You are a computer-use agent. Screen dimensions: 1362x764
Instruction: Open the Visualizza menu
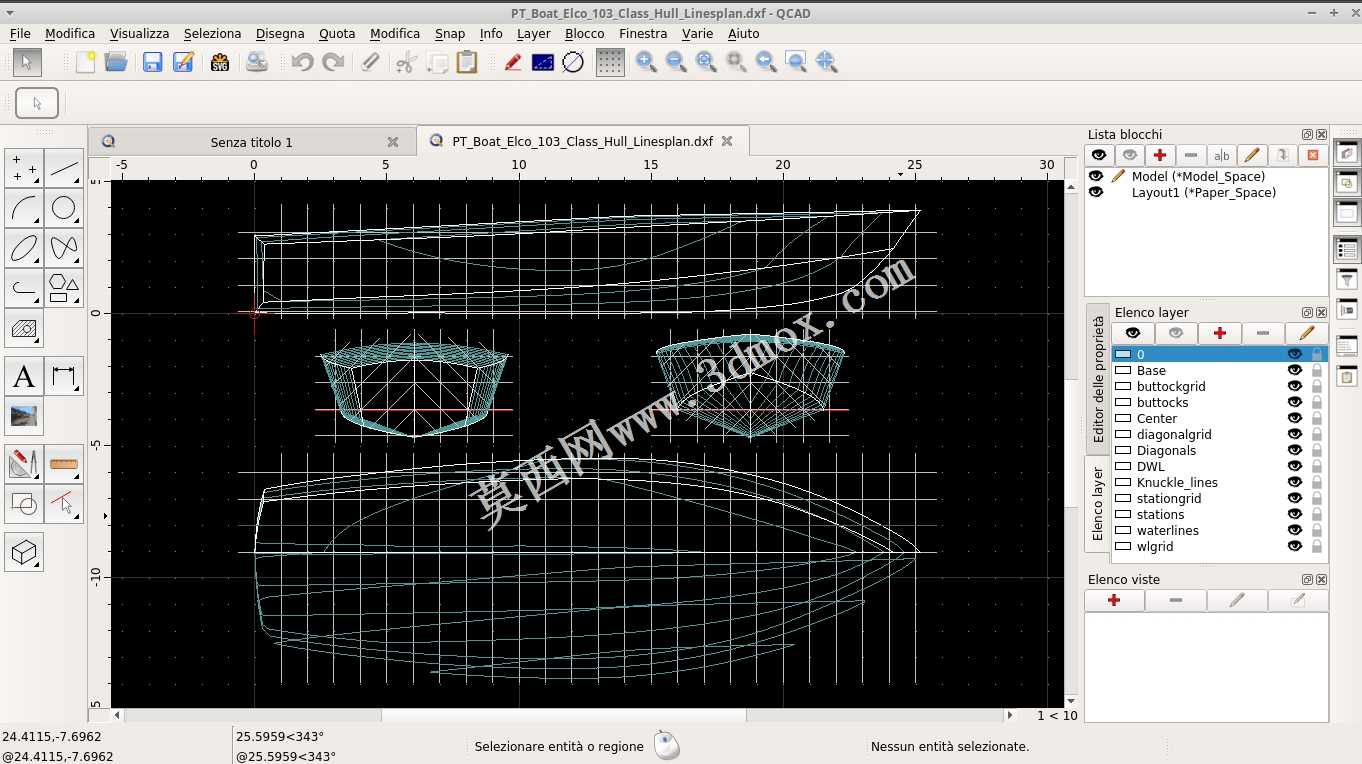click(x=139, y=33)
